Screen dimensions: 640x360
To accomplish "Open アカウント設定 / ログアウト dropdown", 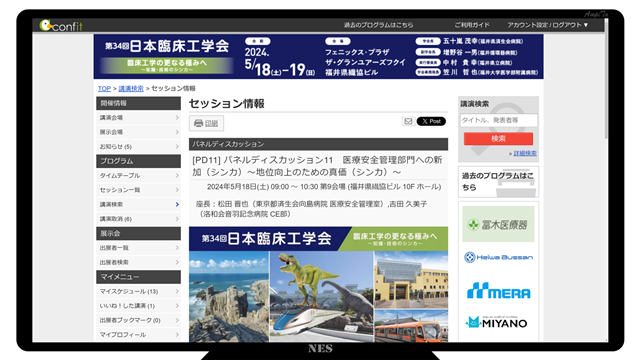I will point(547,25).
